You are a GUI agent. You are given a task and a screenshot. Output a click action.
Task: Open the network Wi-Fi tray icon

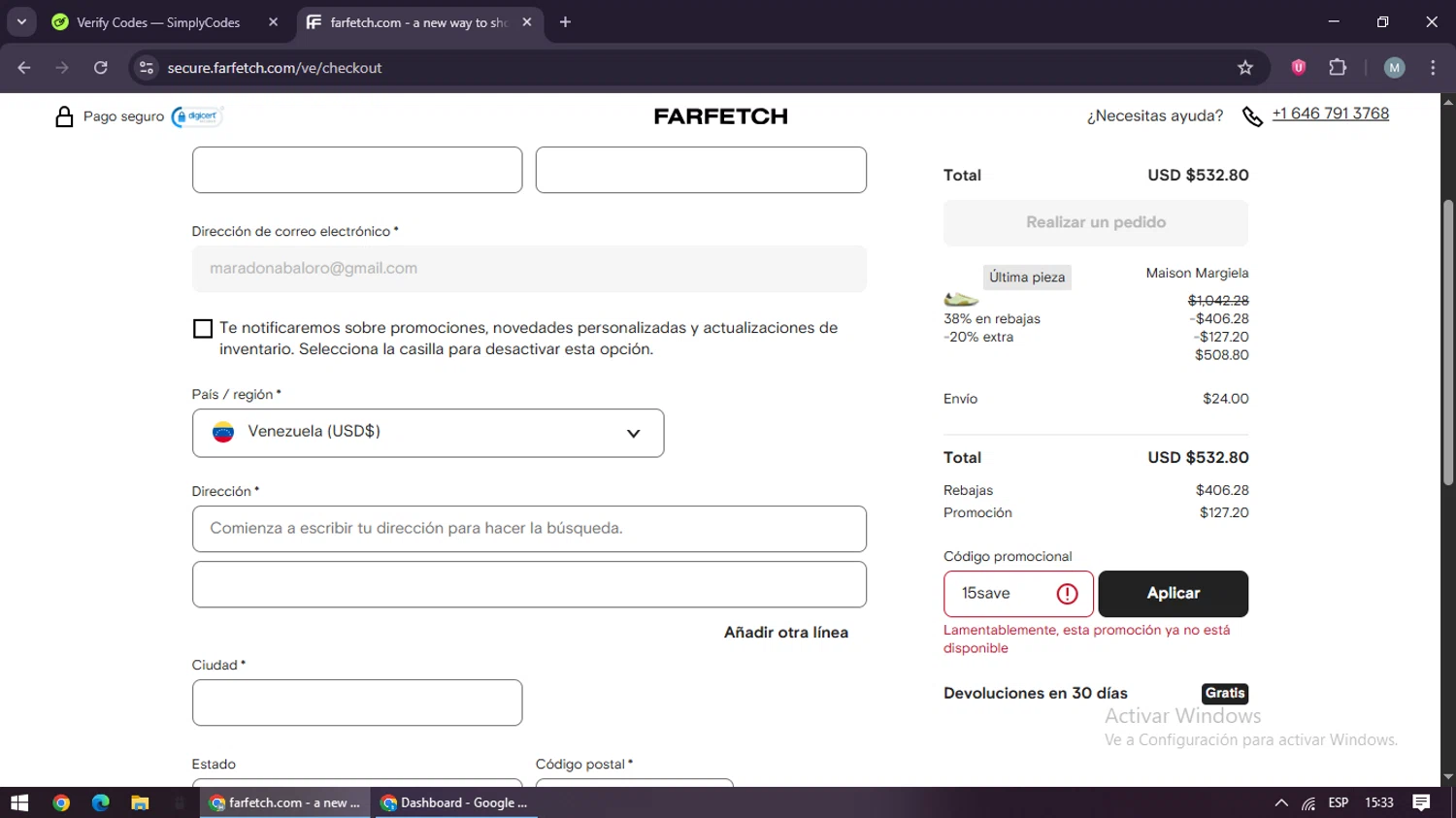click(1308, 802)
